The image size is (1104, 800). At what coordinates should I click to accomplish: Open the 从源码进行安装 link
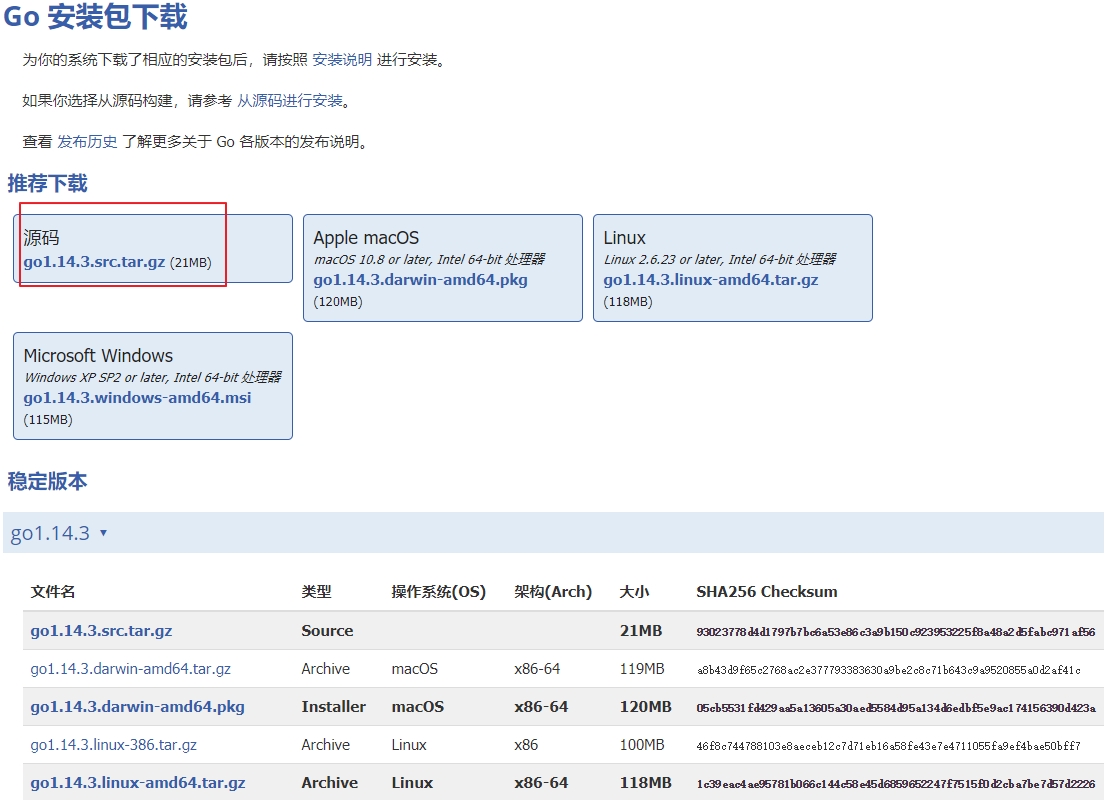click(290, 101)
